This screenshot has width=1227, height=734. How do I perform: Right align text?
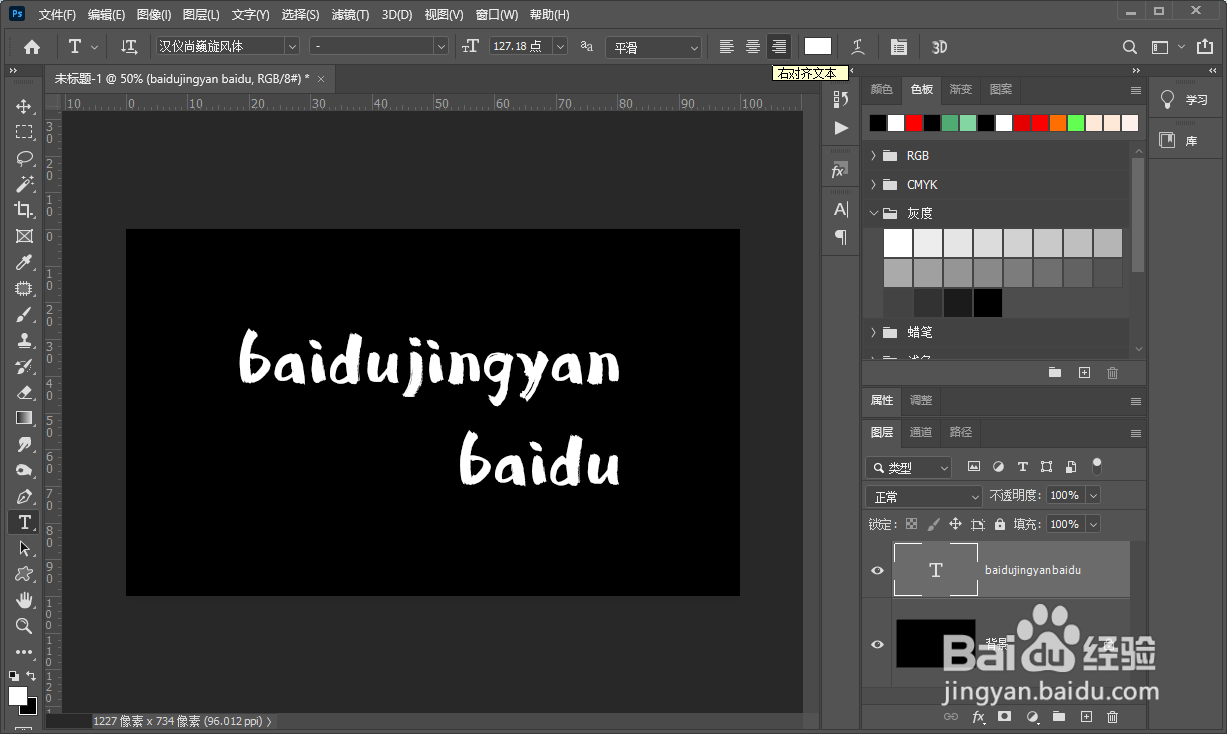click(779, 46)
